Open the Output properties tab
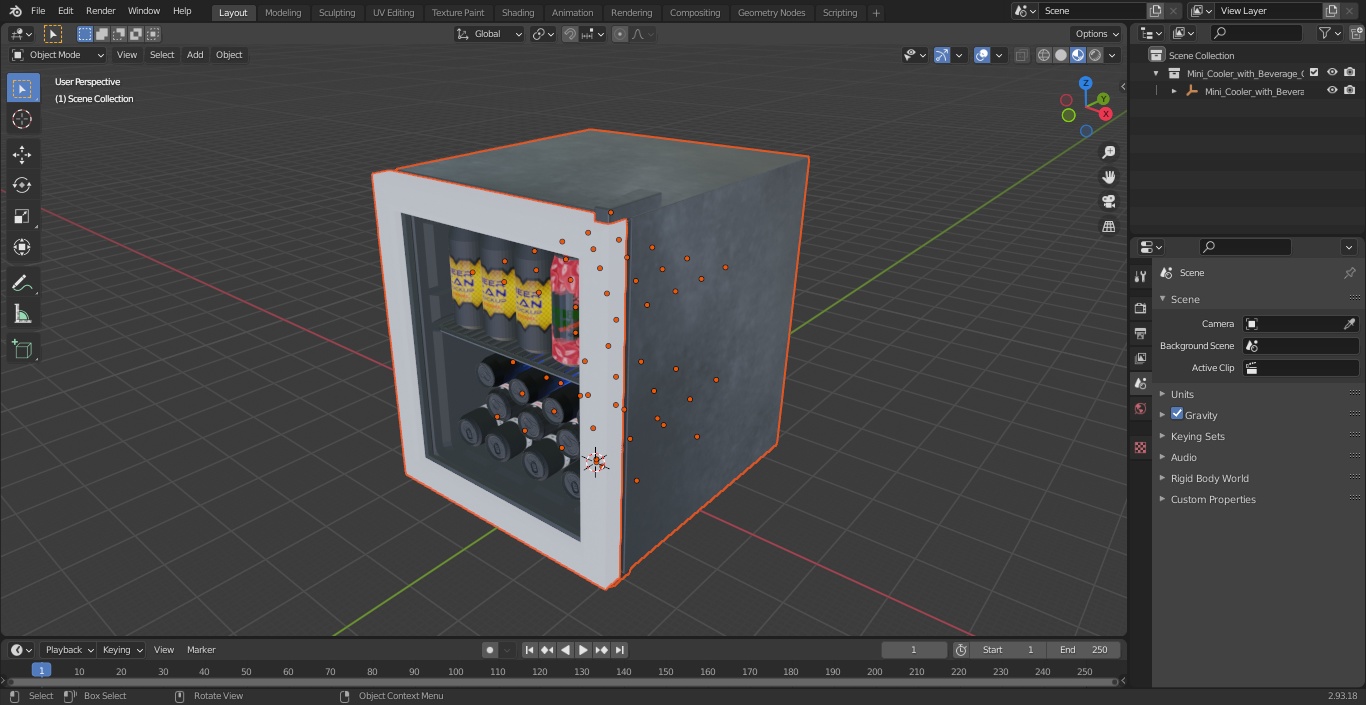Screen dimensions: 1366x705 pos(1140,333)
